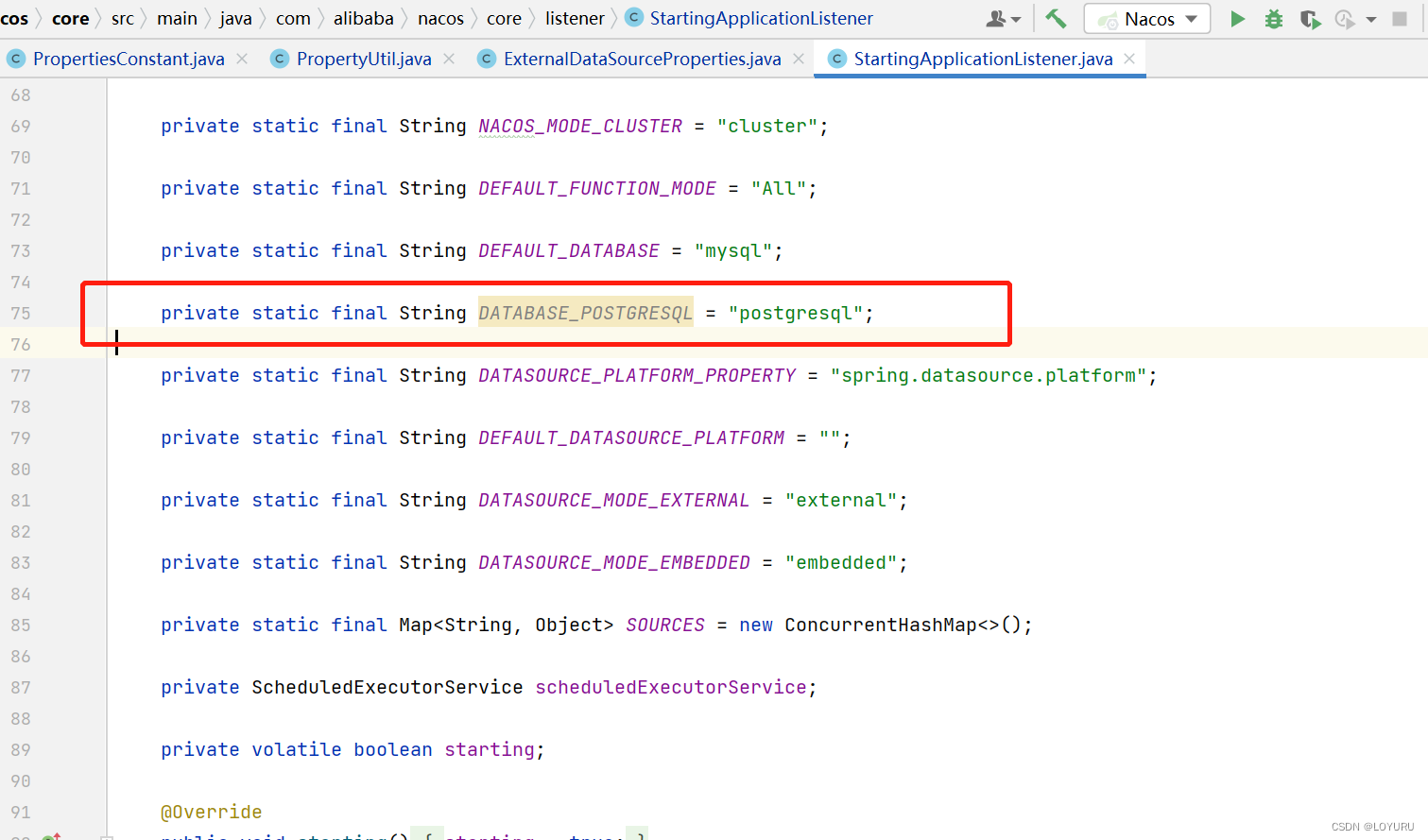The image size is (1428, 840).
Task: Click the listener breadcrumb folder
Action: click(575, 18)
